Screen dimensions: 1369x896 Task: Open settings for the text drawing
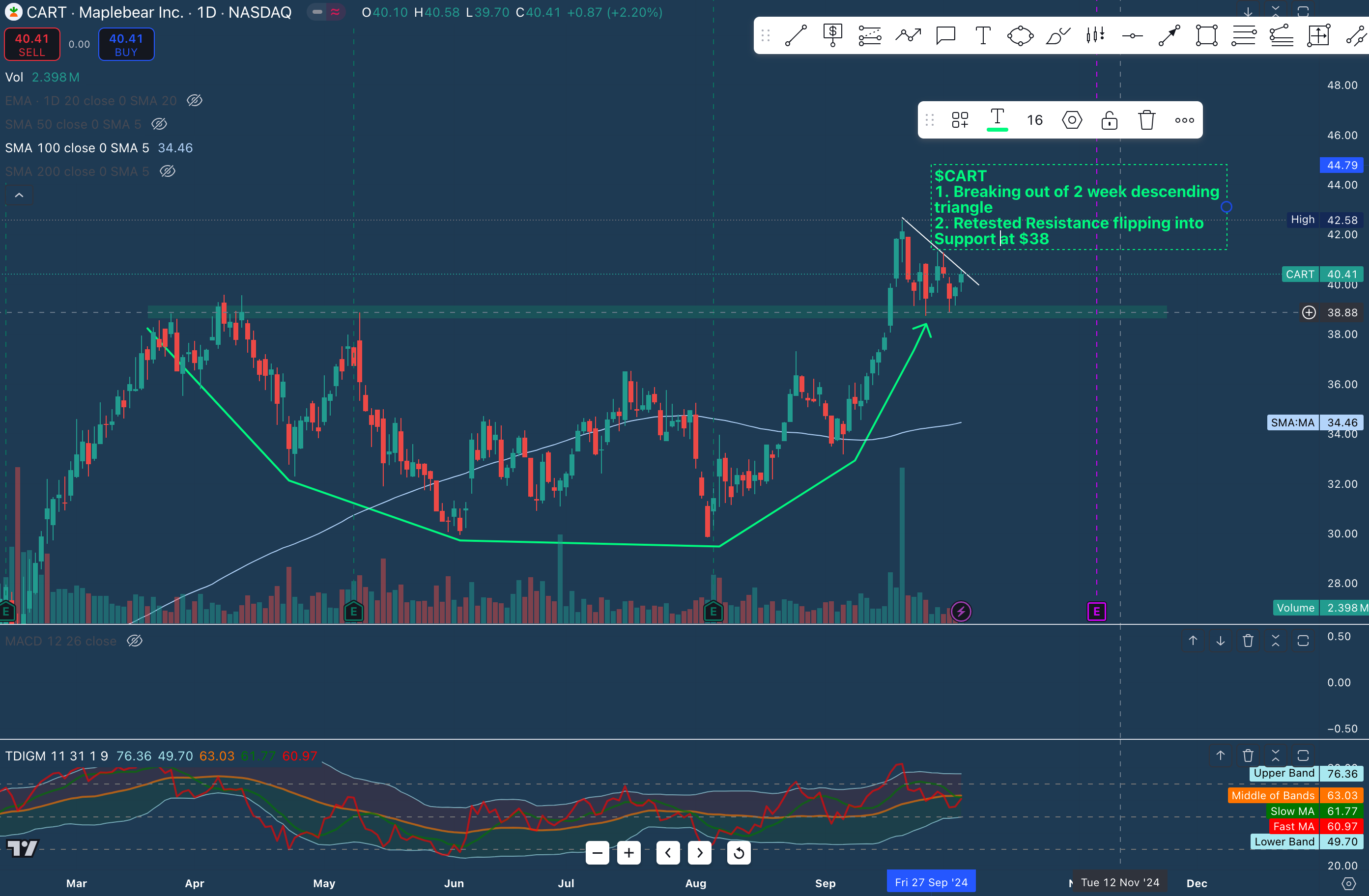coord(1072,120)
